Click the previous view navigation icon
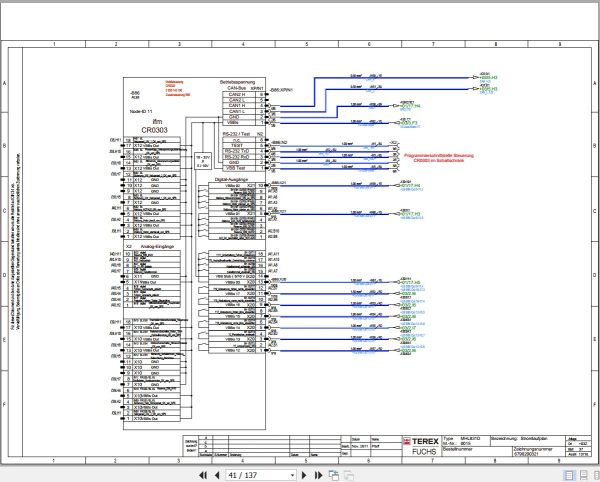 [334, 475]
